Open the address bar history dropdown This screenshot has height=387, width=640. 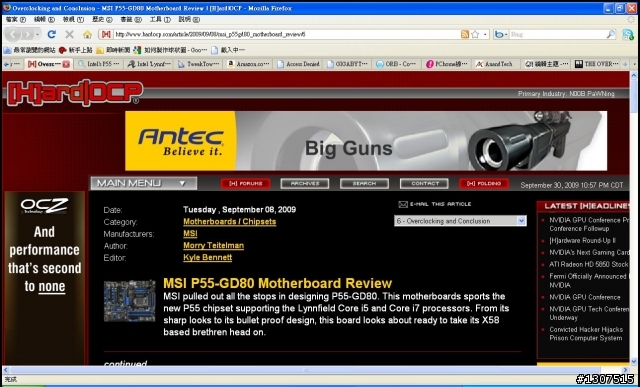(x=485, y=34)
